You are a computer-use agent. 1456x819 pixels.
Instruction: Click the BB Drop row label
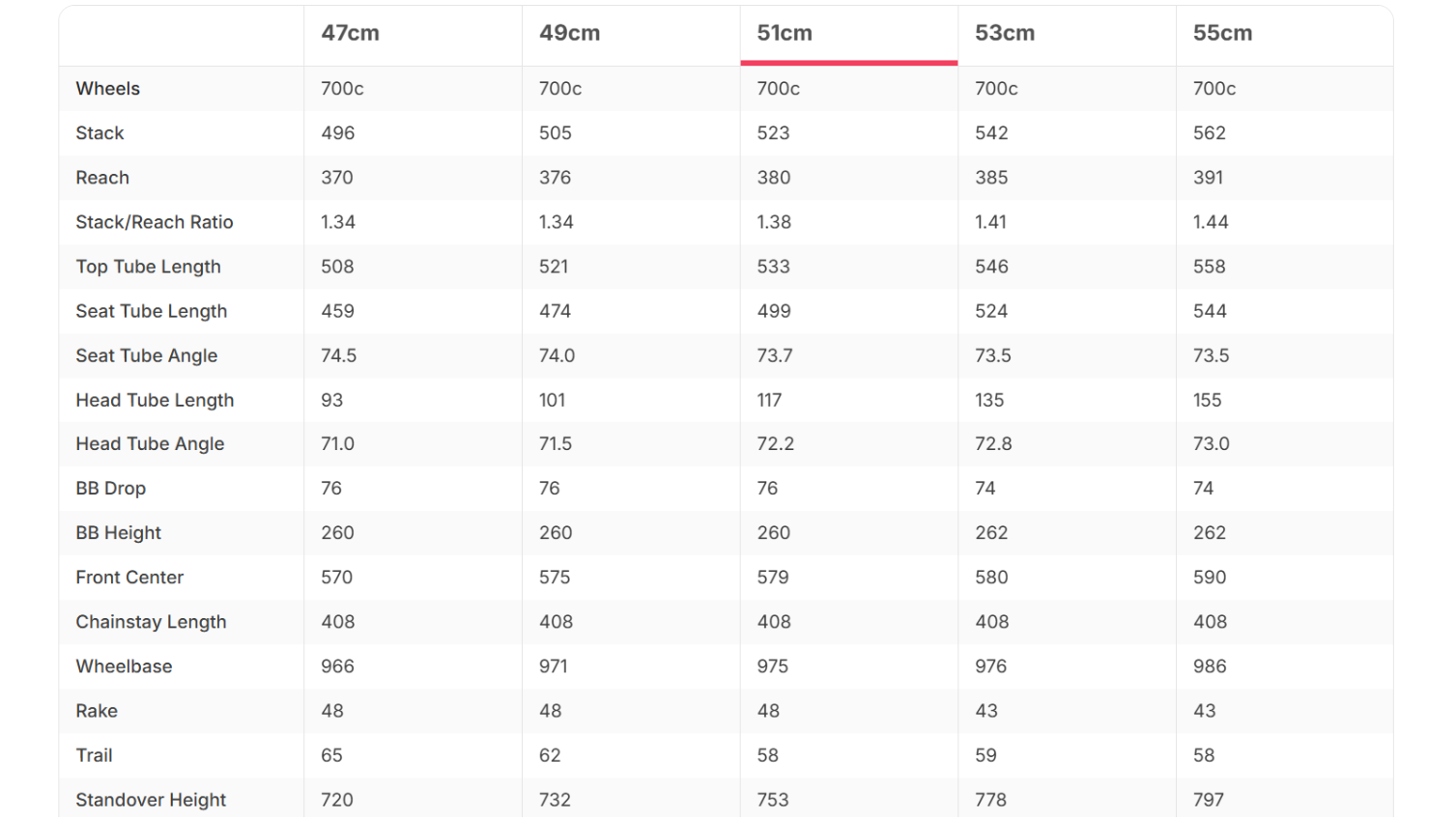(111, 489)
